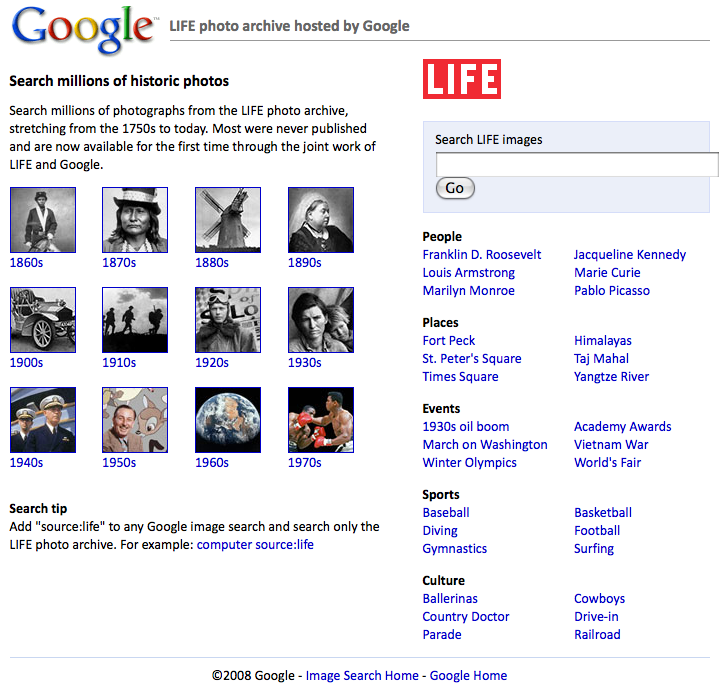This screenshot has width=722, height=692.
Task: Browse St. Peter's Square photos
Action: (x=472, y=359)
